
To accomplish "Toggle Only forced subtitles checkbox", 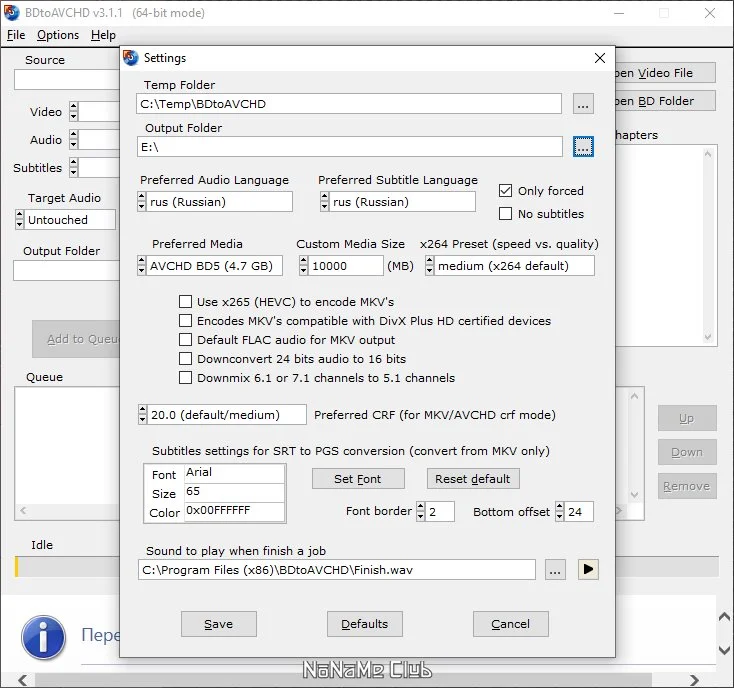I will [505, 190].
